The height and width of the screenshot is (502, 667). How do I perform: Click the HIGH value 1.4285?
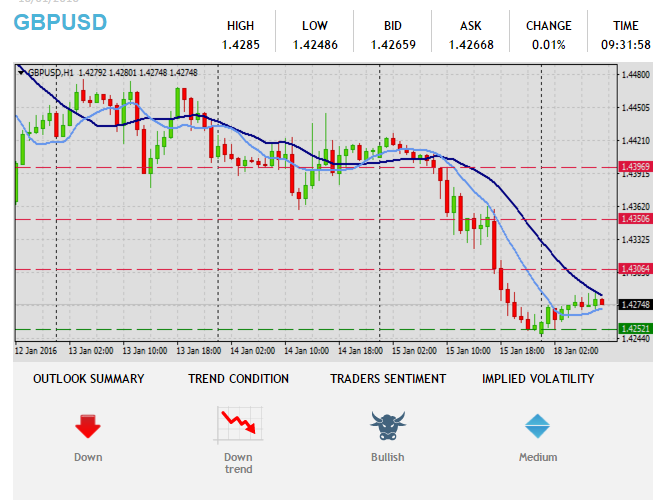pyautogui.click(x=241, y=45)
